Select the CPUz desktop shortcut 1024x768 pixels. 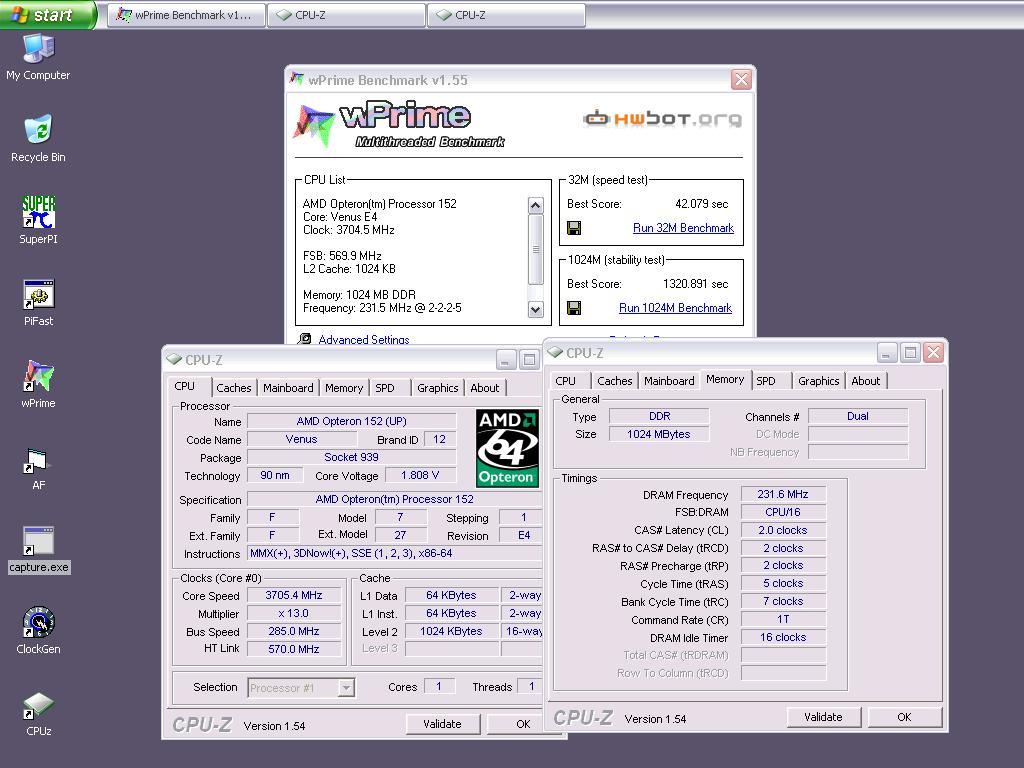38,712
